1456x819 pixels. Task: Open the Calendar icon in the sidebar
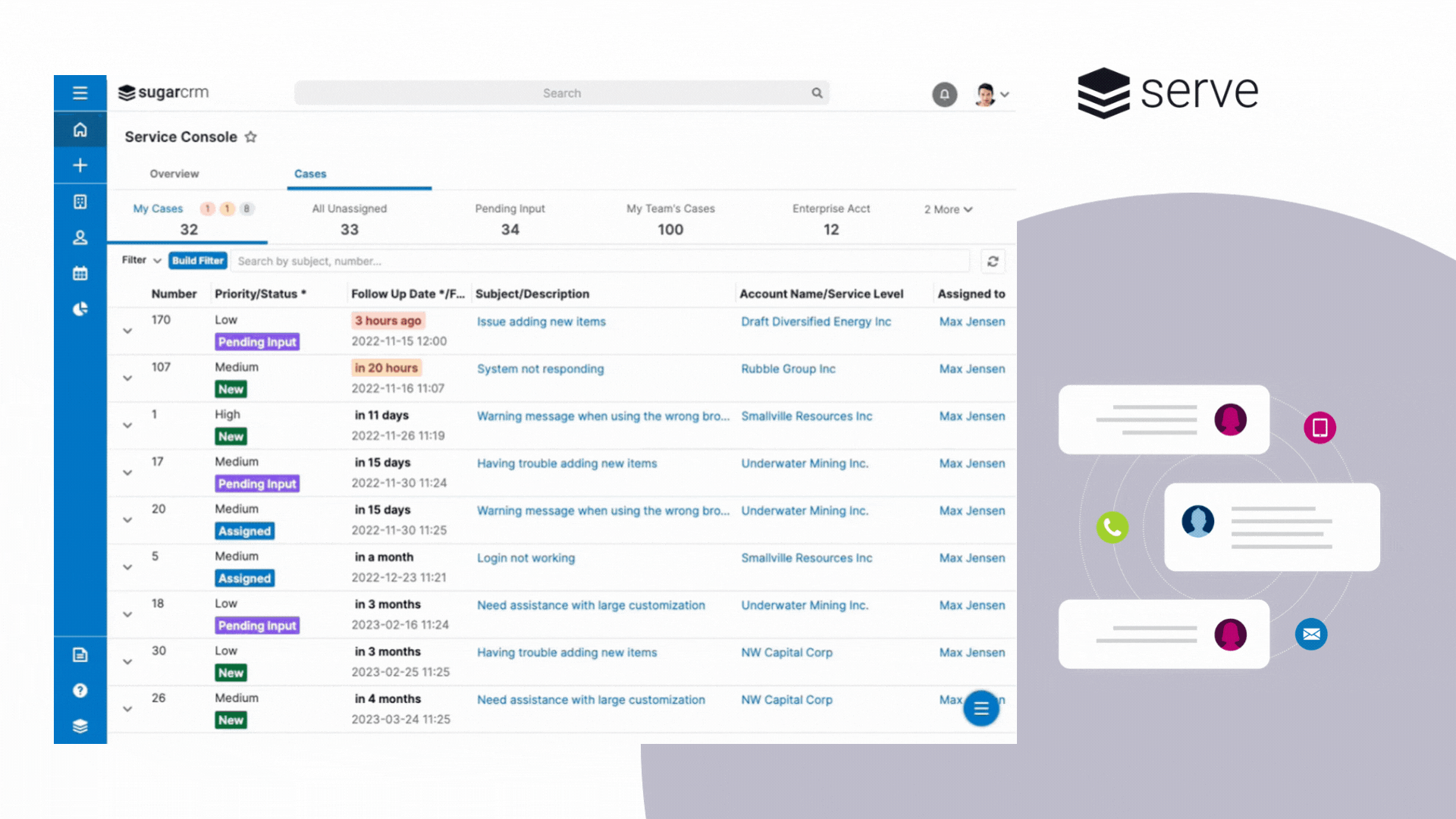point(80,273)
